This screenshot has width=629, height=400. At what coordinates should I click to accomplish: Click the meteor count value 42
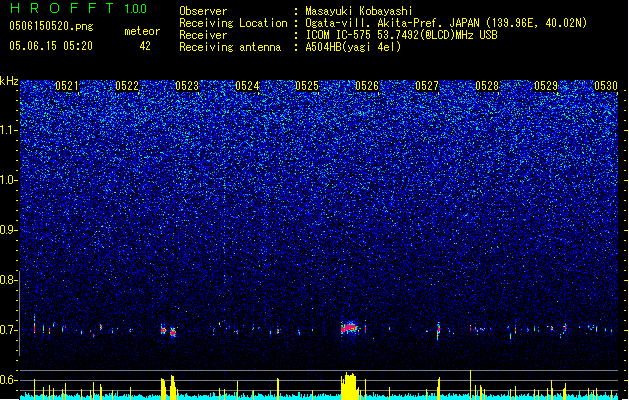(x=145, y=46)
